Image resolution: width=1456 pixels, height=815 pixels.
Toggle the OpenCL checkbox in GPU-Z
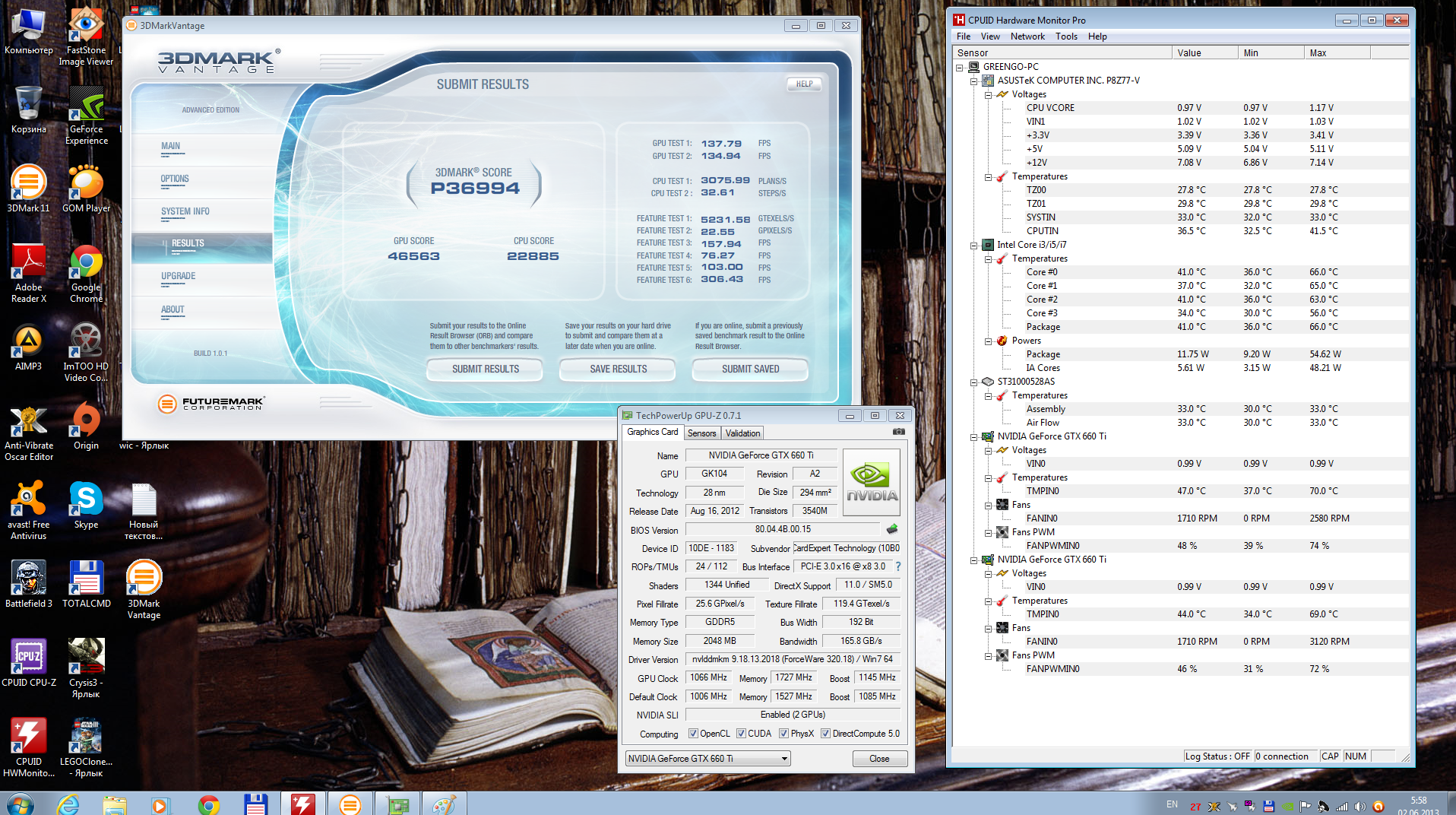(x=693, y=734)
